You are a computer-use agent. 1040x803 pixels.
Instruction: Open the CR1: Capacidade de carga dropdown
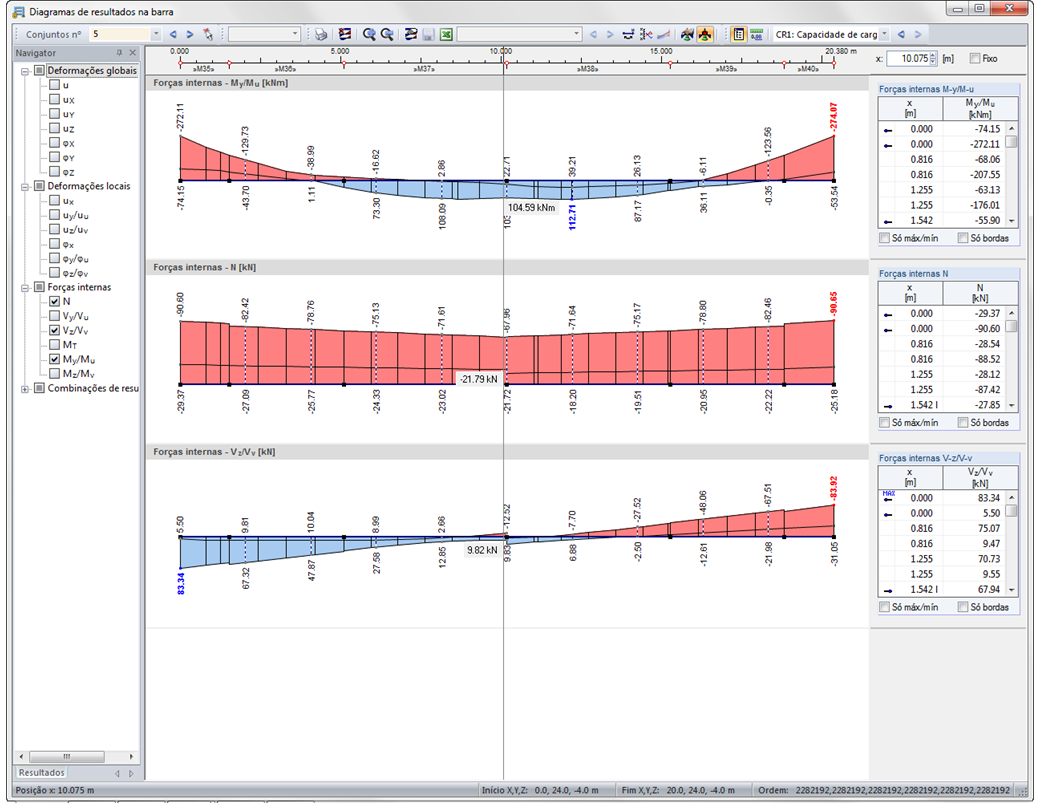(884, 34)
